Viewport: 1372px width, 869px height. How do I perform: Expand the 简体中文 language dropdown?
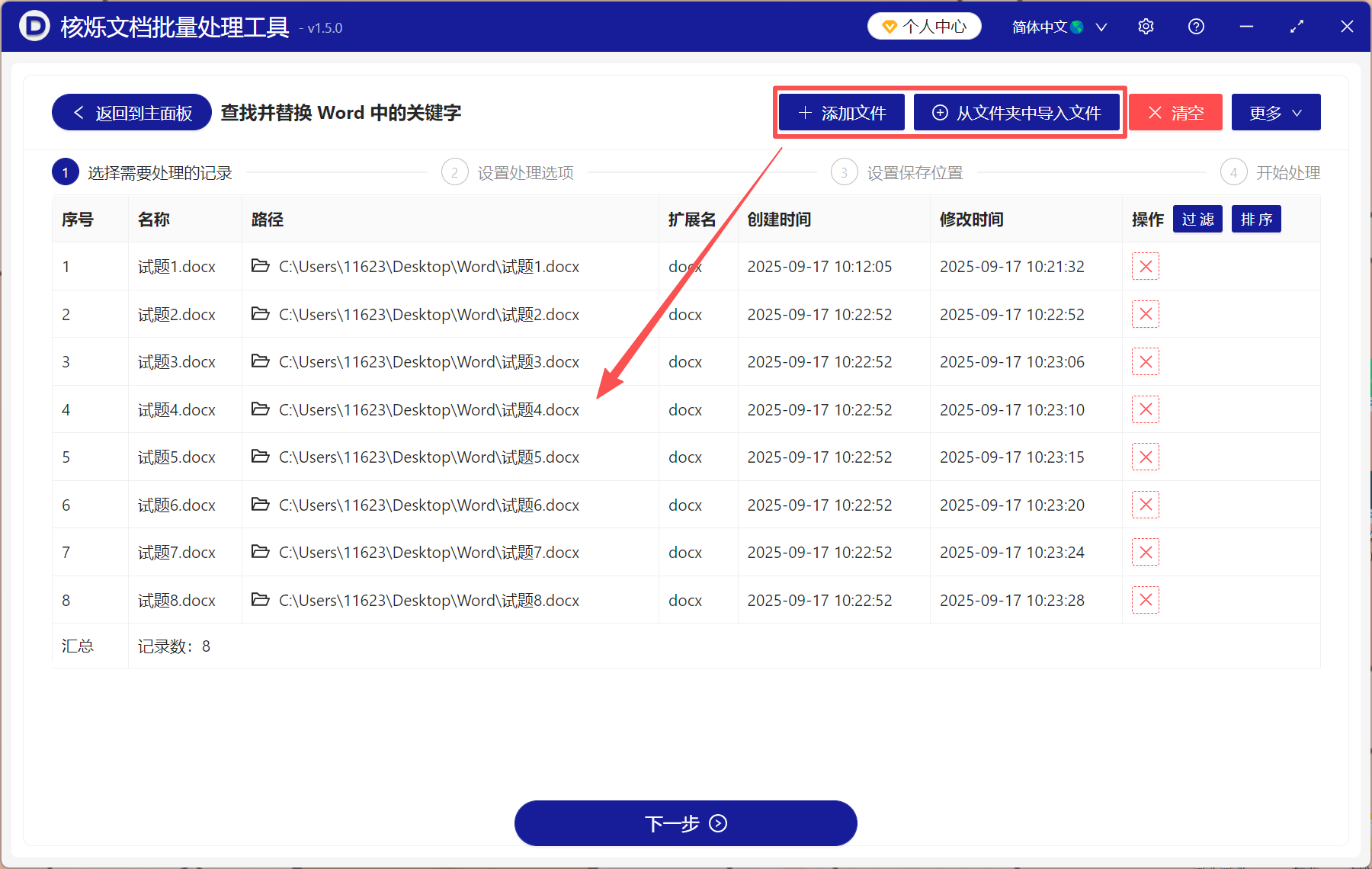1101,26
